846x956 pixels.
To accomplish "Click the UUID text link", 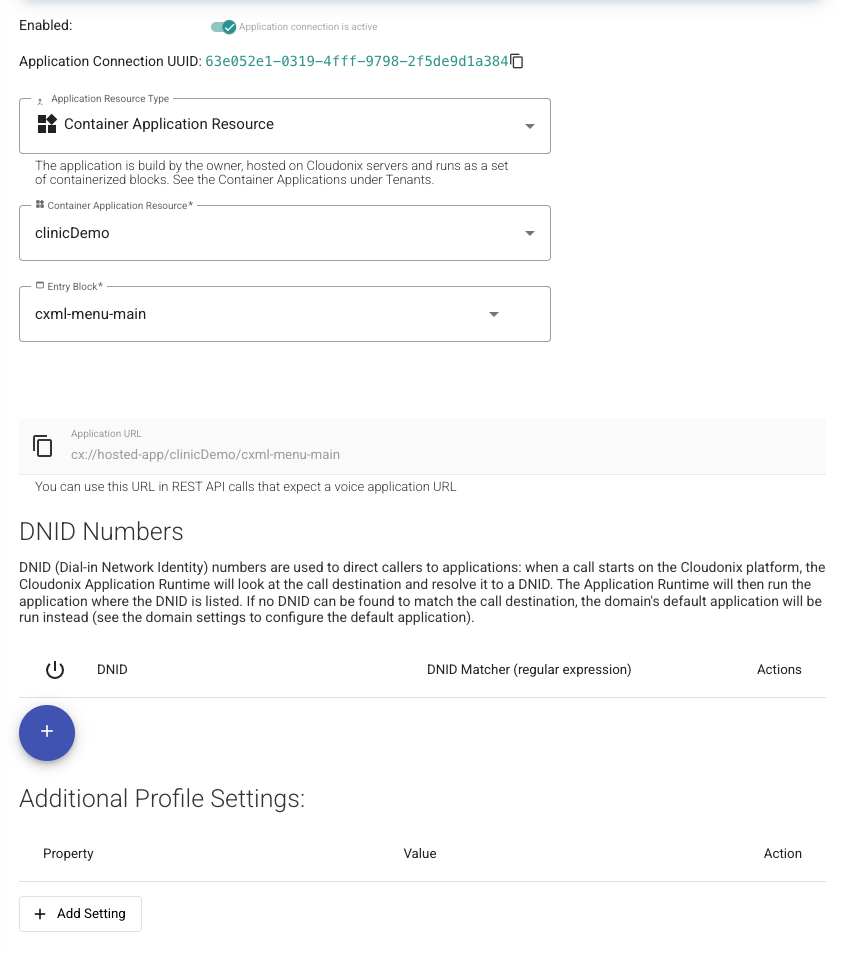I will click(x=356, y=61).
